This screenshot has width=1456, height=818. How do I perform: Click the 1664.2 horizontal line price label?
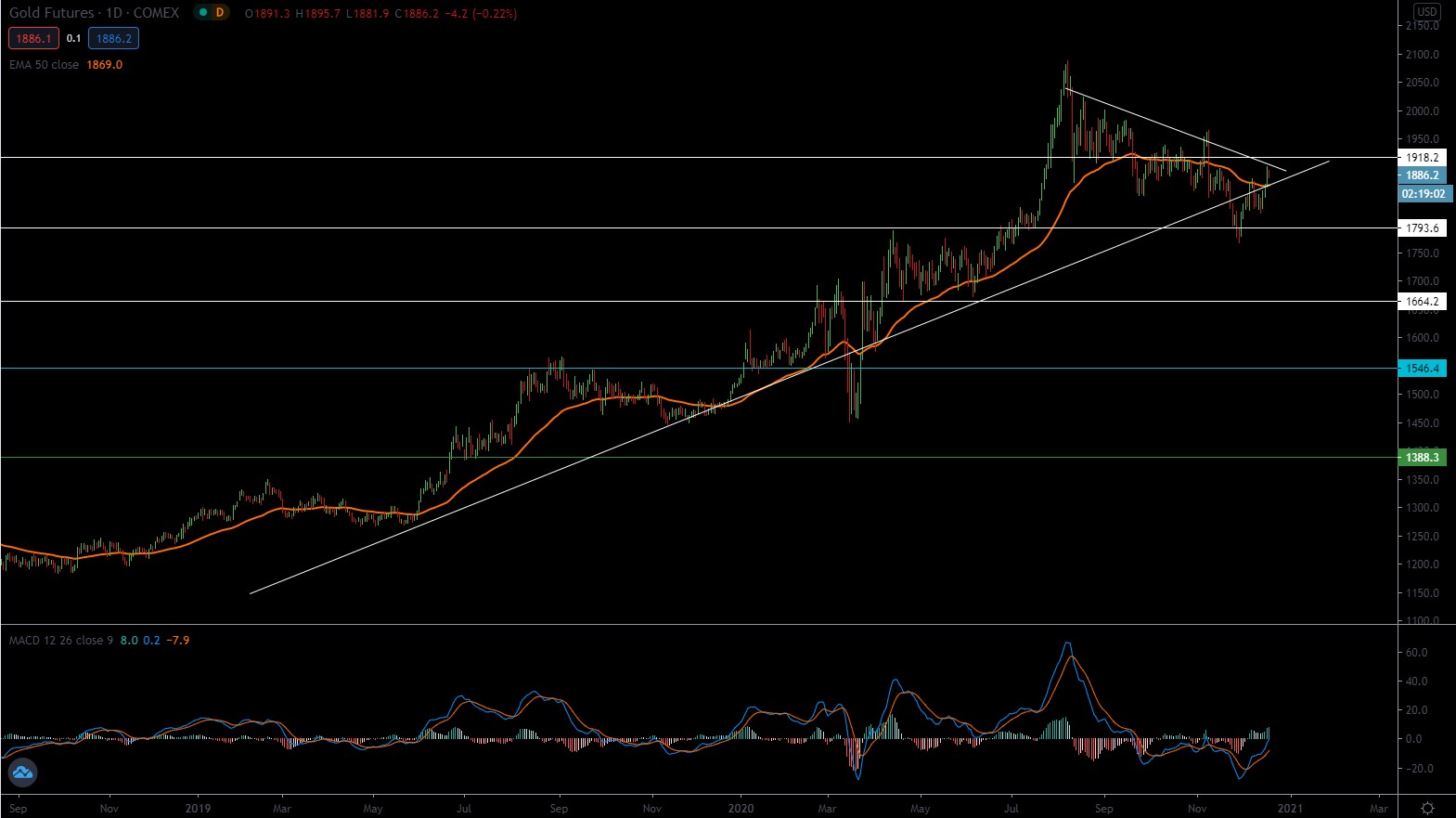tap(1422, 302)
